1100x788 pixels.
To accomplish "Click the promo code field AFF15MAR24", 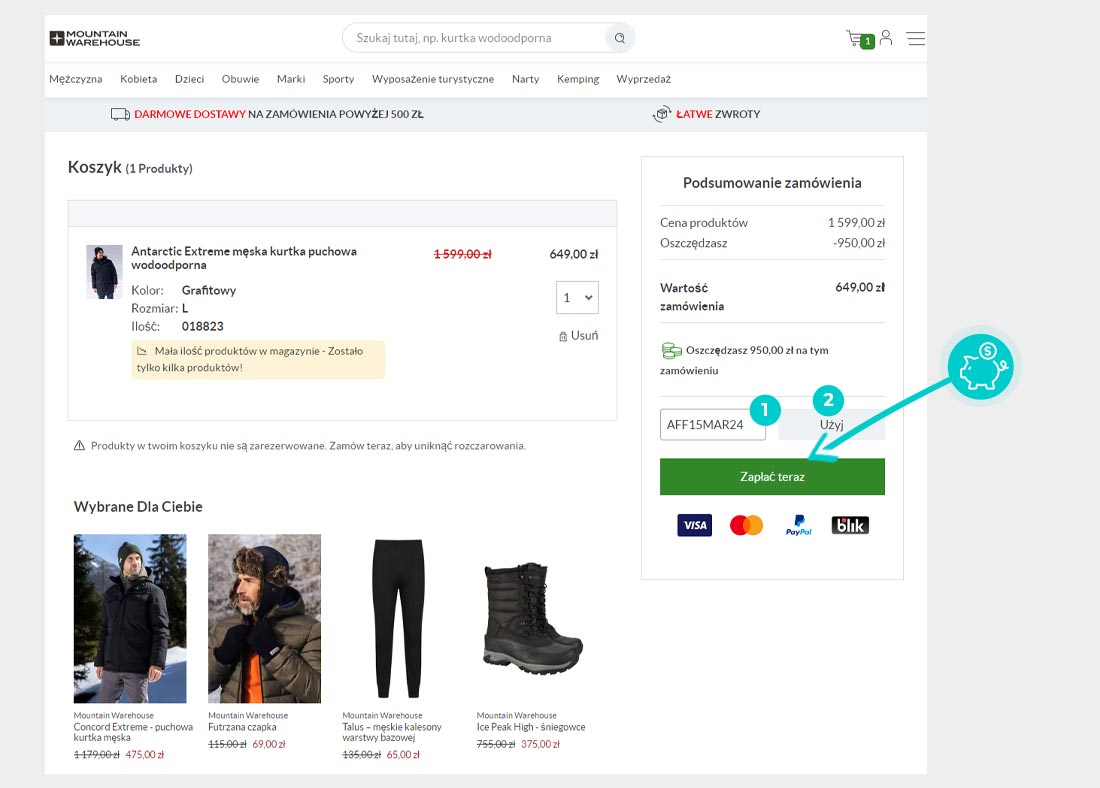I will coord(713,425).
